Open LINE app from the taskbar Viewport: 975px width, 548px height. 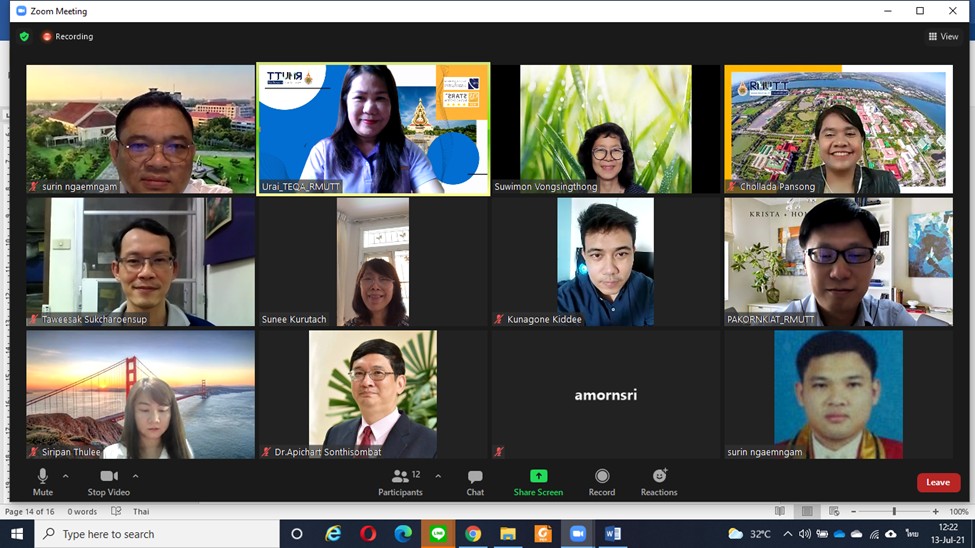(x=438, y=534)
